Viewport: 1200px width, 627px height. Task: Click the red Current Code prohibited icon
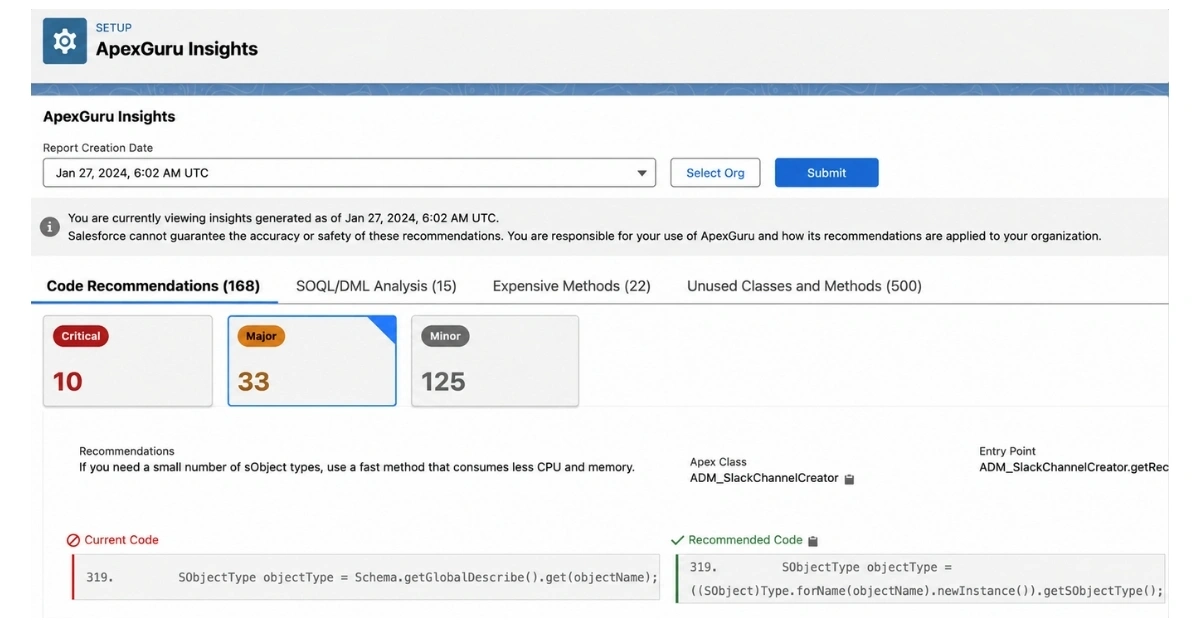(73, 540)
